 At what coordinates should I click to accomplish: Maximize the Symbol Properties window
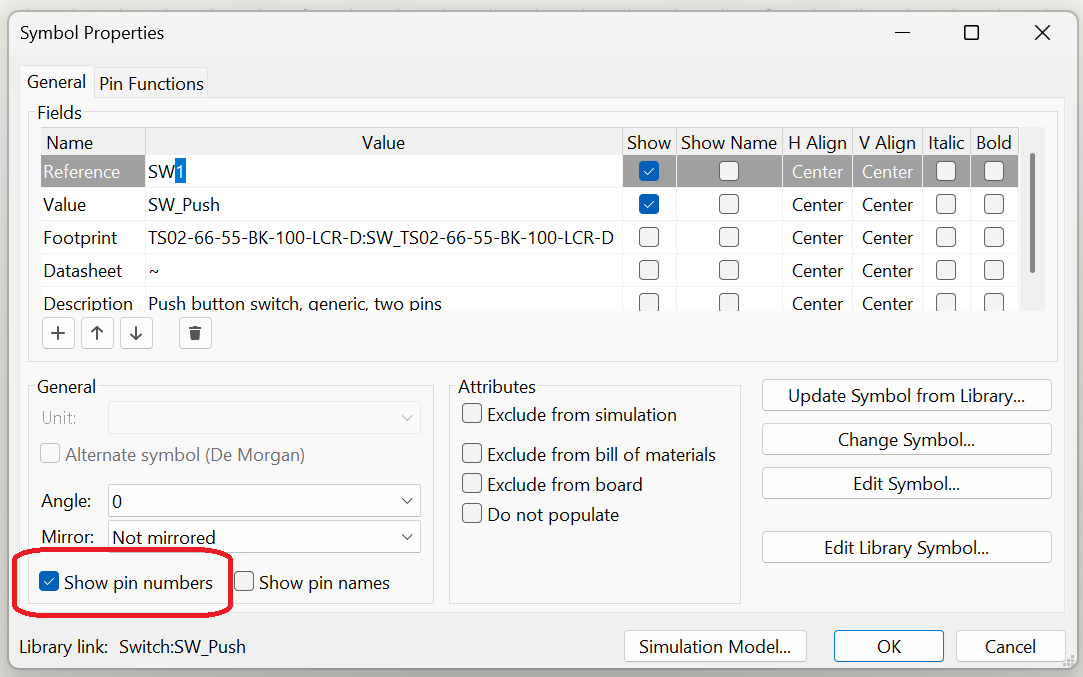[971, 33]
